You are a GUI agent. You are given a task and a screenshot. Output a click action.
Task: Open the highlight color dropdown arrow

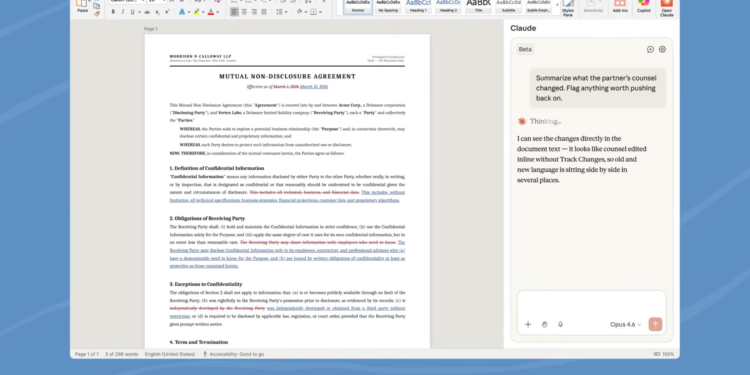click(203, 12)
